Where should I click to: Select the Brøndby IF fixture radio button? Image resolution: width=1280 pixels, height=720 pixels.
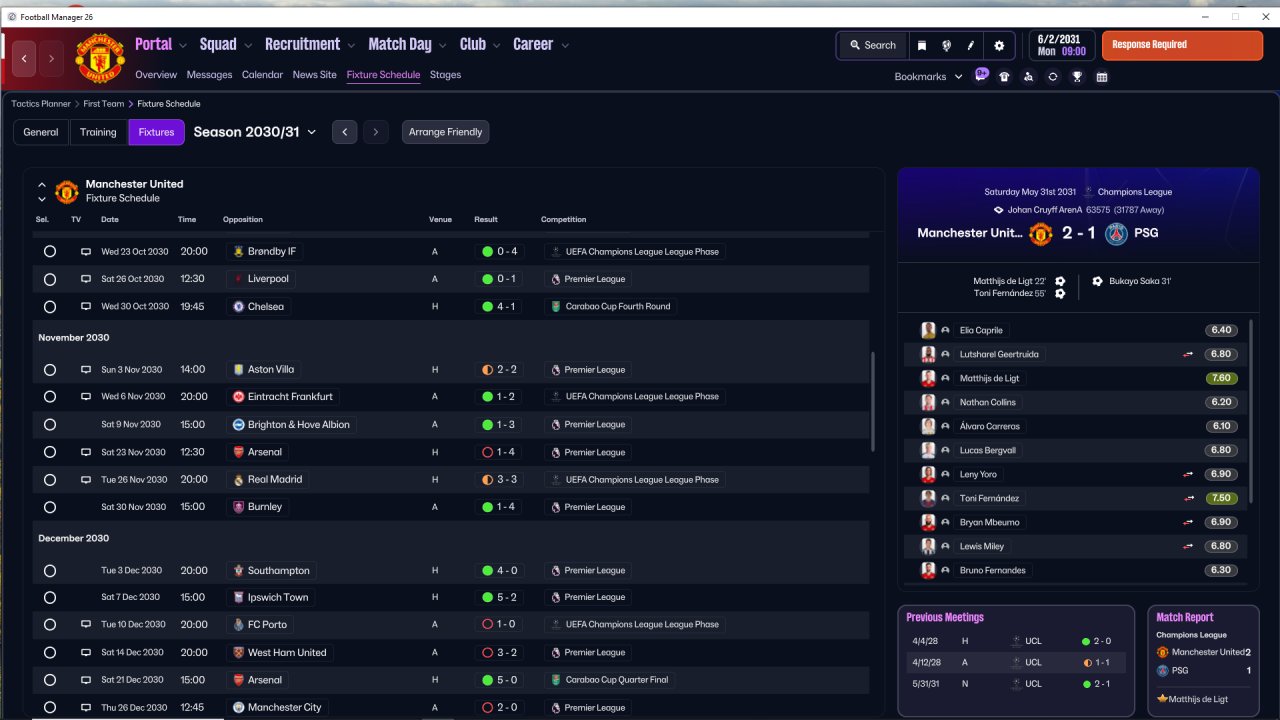(x=50, y=252)
